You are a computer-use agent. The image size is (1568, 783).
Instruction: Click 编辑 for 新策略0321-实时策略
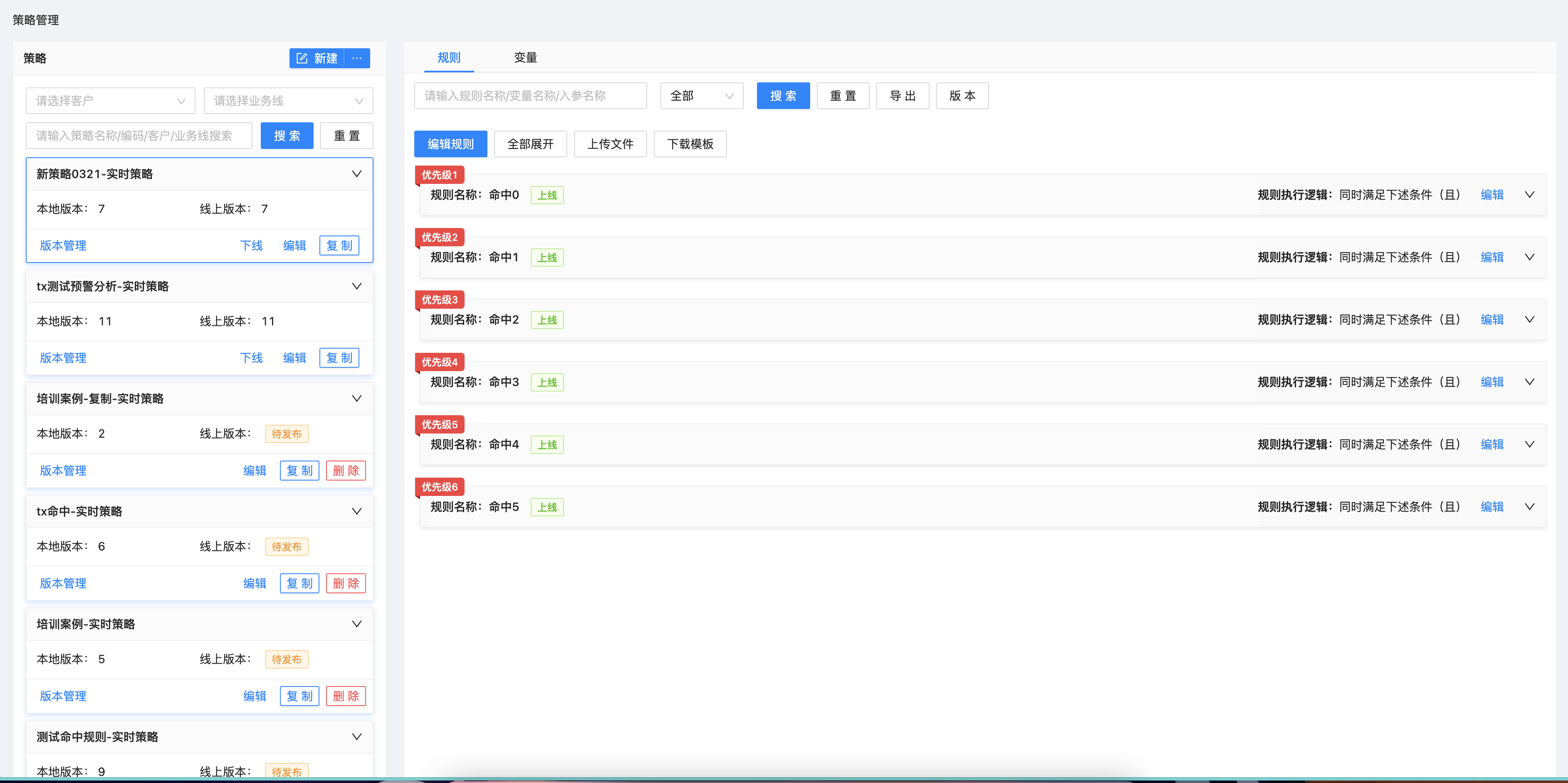coord(294,245)
